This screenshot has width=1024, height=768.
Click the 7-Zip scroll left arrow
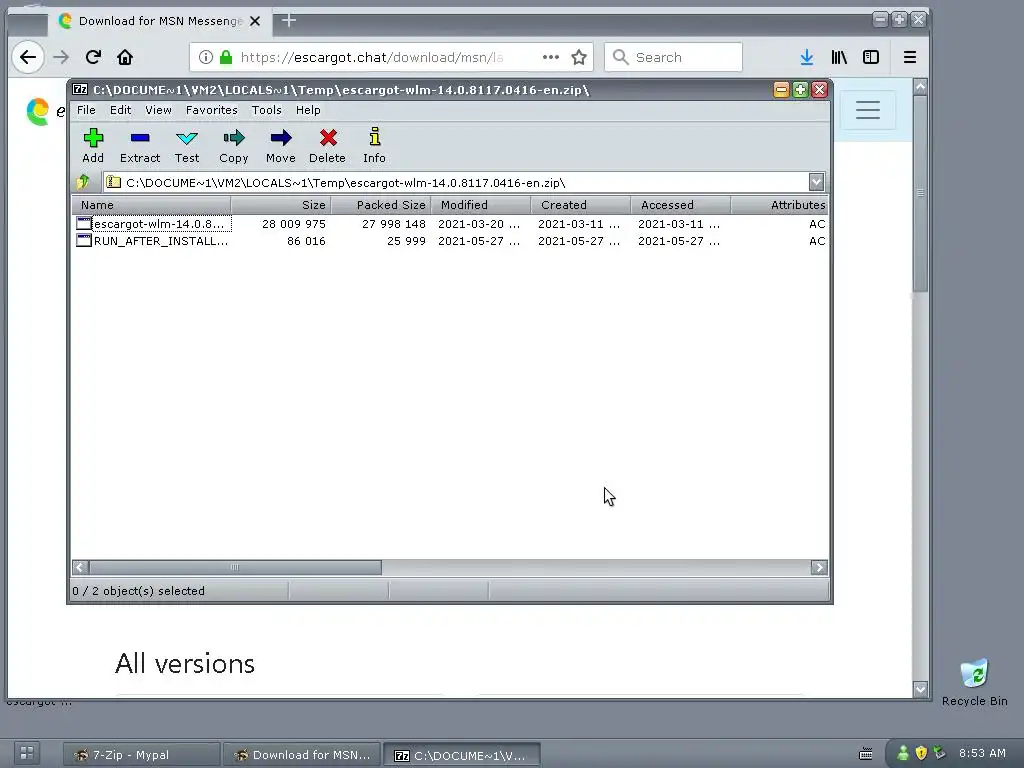click(80, 568)
